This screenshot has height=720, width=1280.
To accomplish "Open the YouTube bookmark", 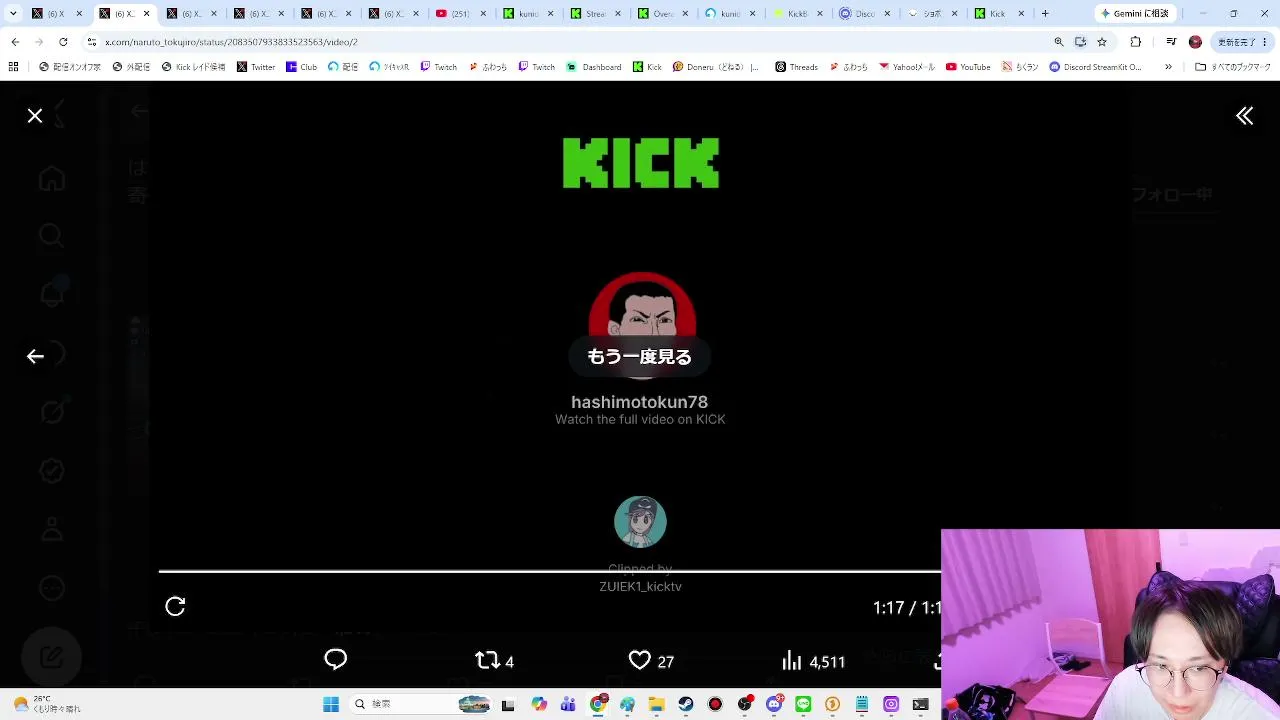I will pos(967,67).
